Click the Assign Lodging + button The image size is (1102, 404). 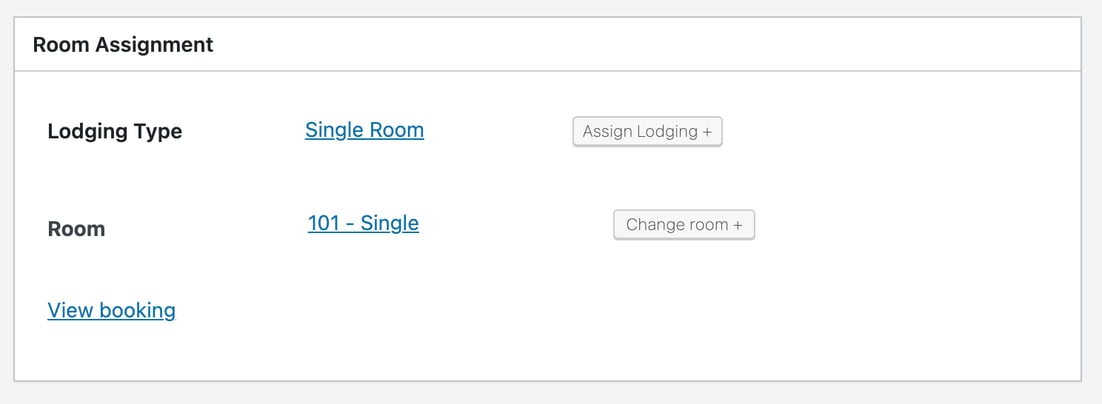647,131
